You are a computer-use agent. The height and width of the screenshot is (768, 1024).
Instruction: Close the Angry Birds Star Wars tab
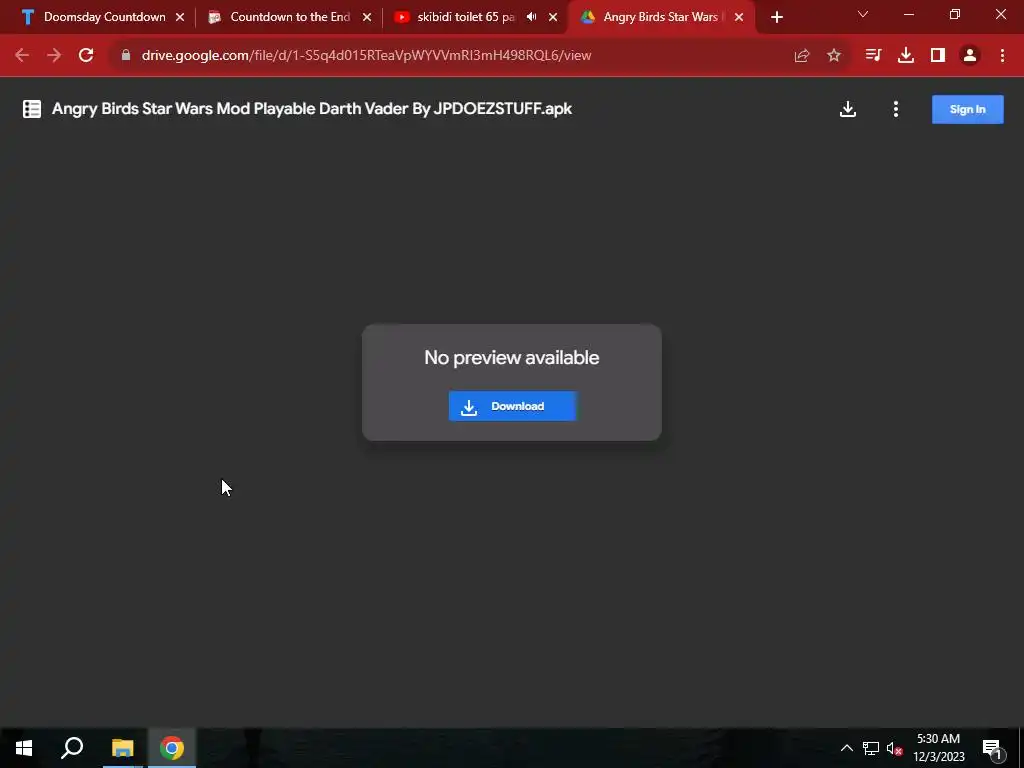739,17
